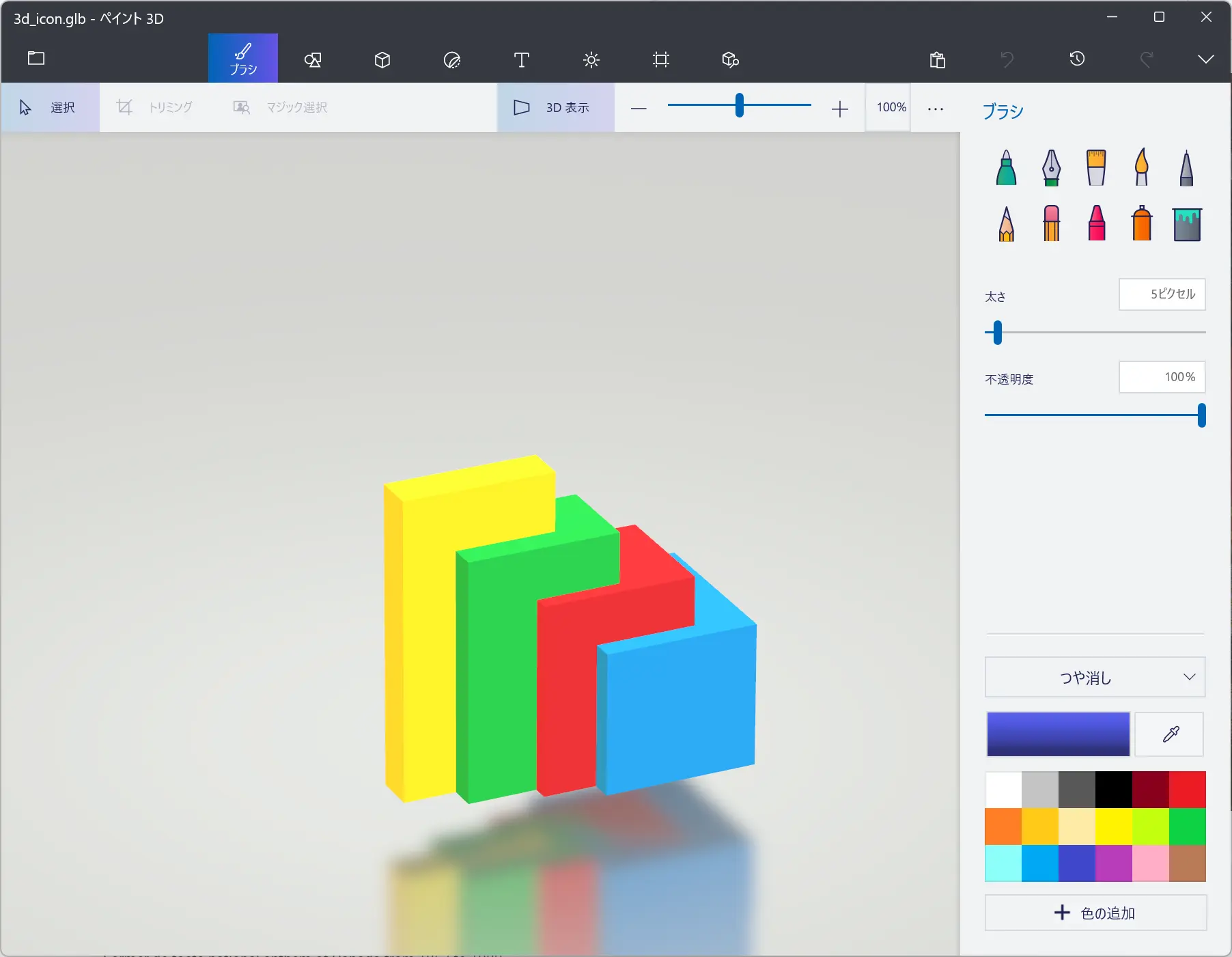This screenshot has width=1232, height=957.
Task: Select the Brushes tab
Action: 243,58
